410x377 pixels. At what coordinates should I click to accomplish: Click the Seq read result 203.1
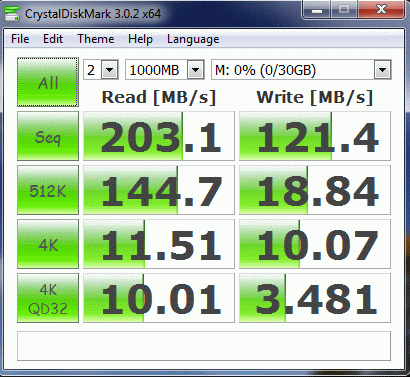coord(159,136)
